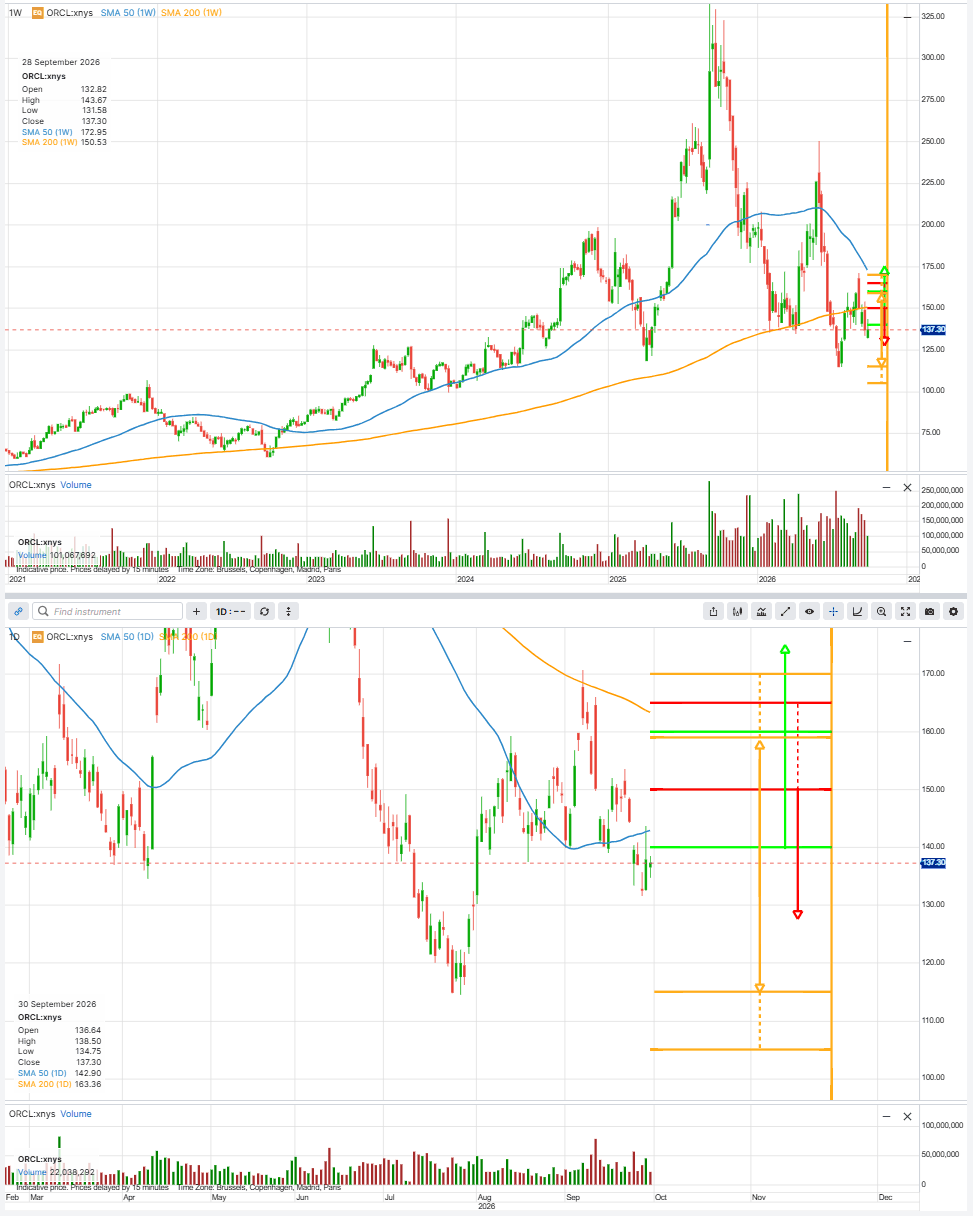Select SMA 50 (1D) indicator label
Image resolution: width=973 pixels, height=1216 pixels.
click(127, 636)
